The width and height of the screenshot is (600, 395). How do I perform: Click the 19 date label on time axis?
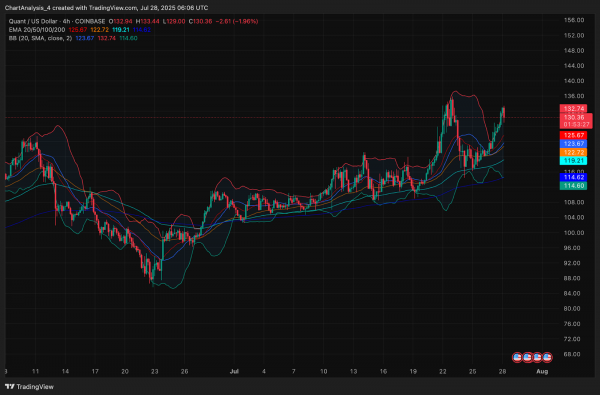(413, 371)
